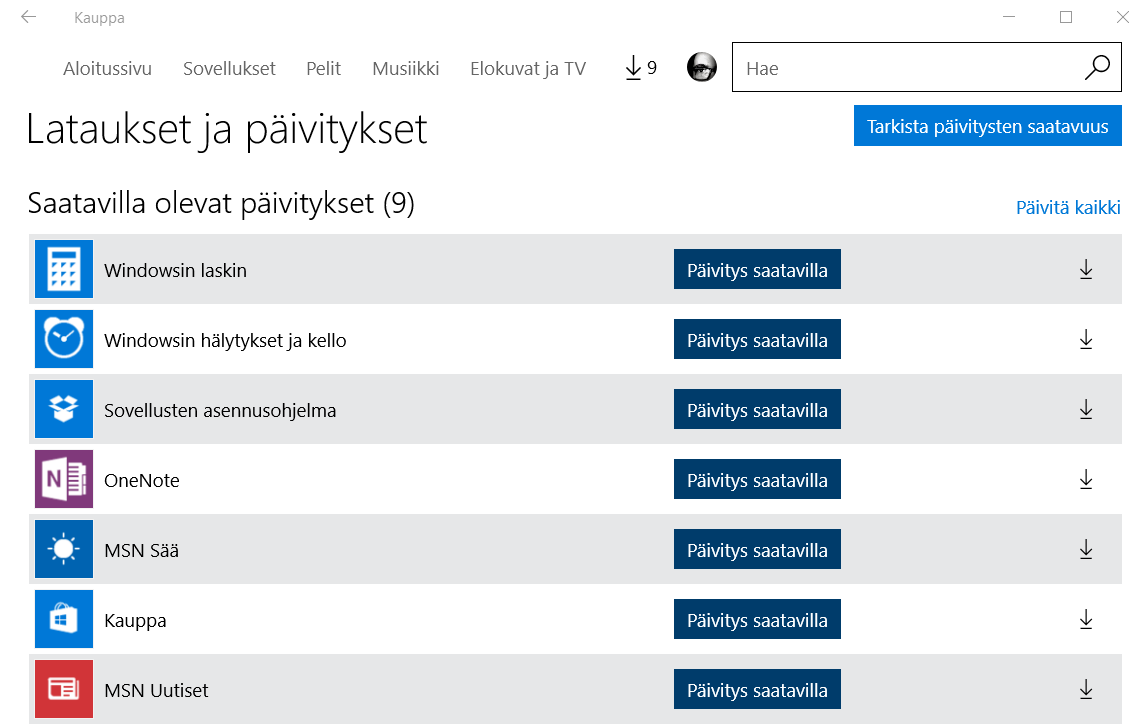Click Päivitä kaikki link

point(1068,208)
